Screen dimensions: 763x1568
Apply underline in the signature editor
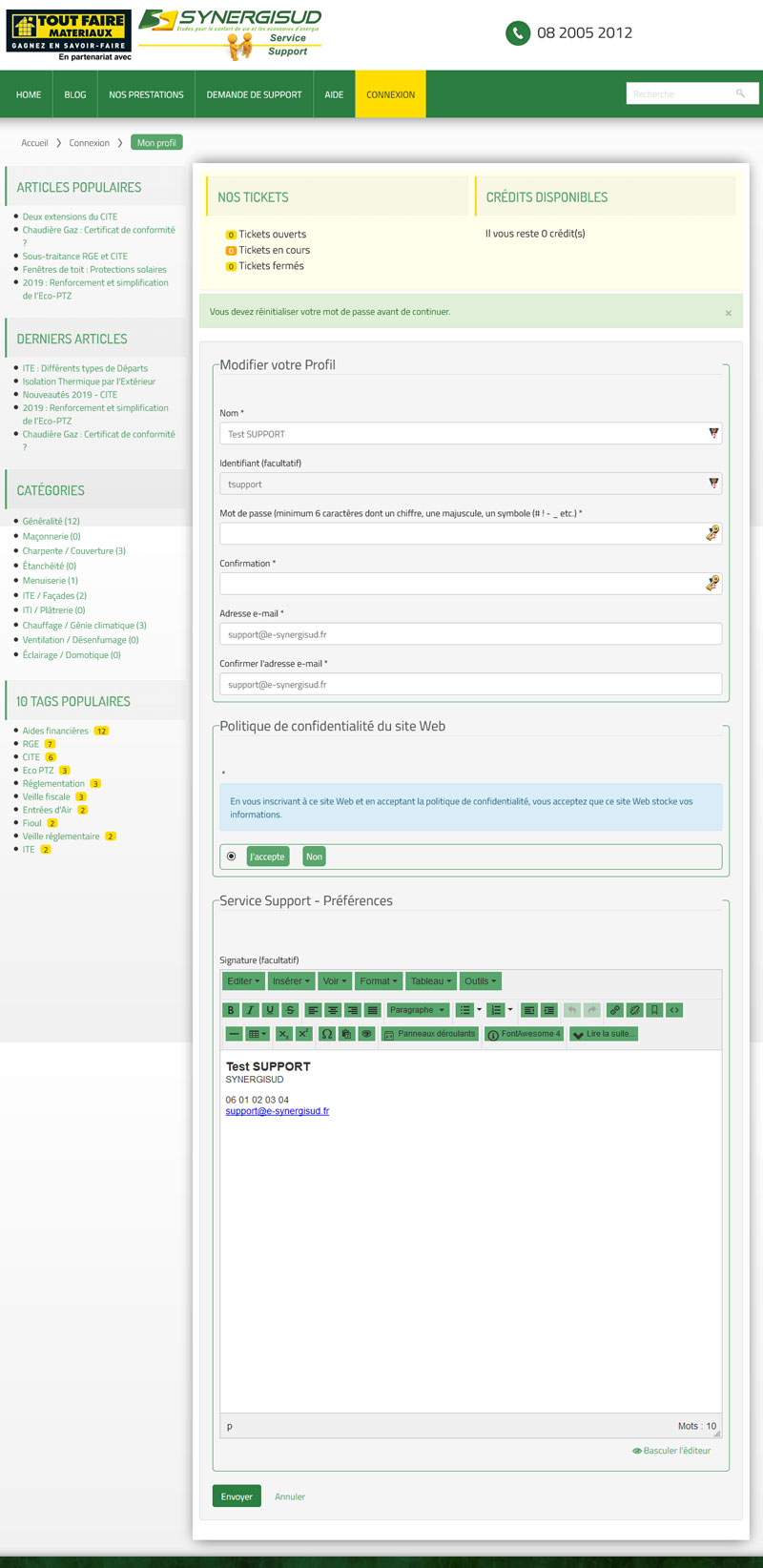pos(271,1010)
